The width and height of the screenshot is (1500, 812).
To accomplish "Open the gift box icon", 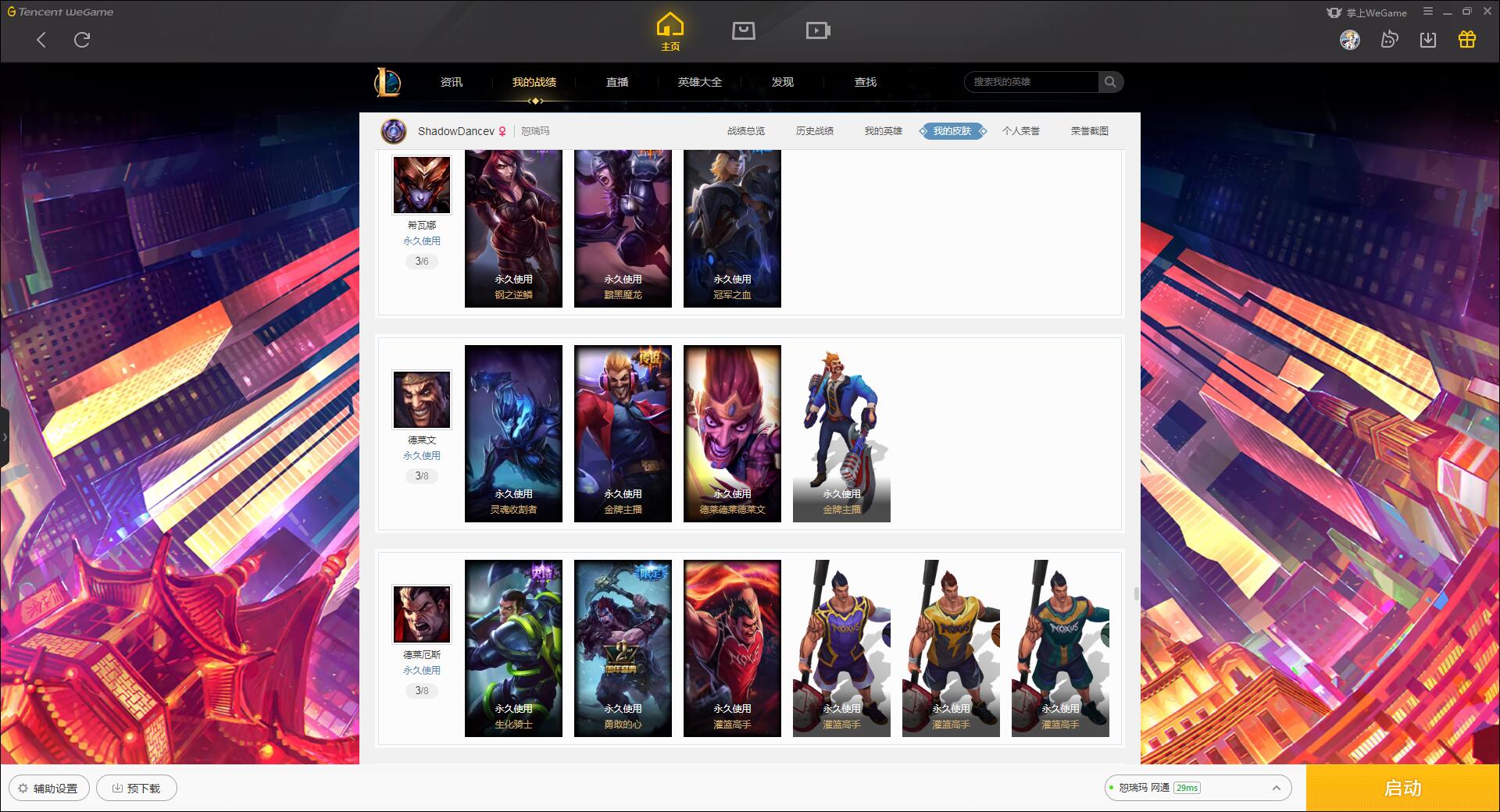I will tap(1467, 40).
